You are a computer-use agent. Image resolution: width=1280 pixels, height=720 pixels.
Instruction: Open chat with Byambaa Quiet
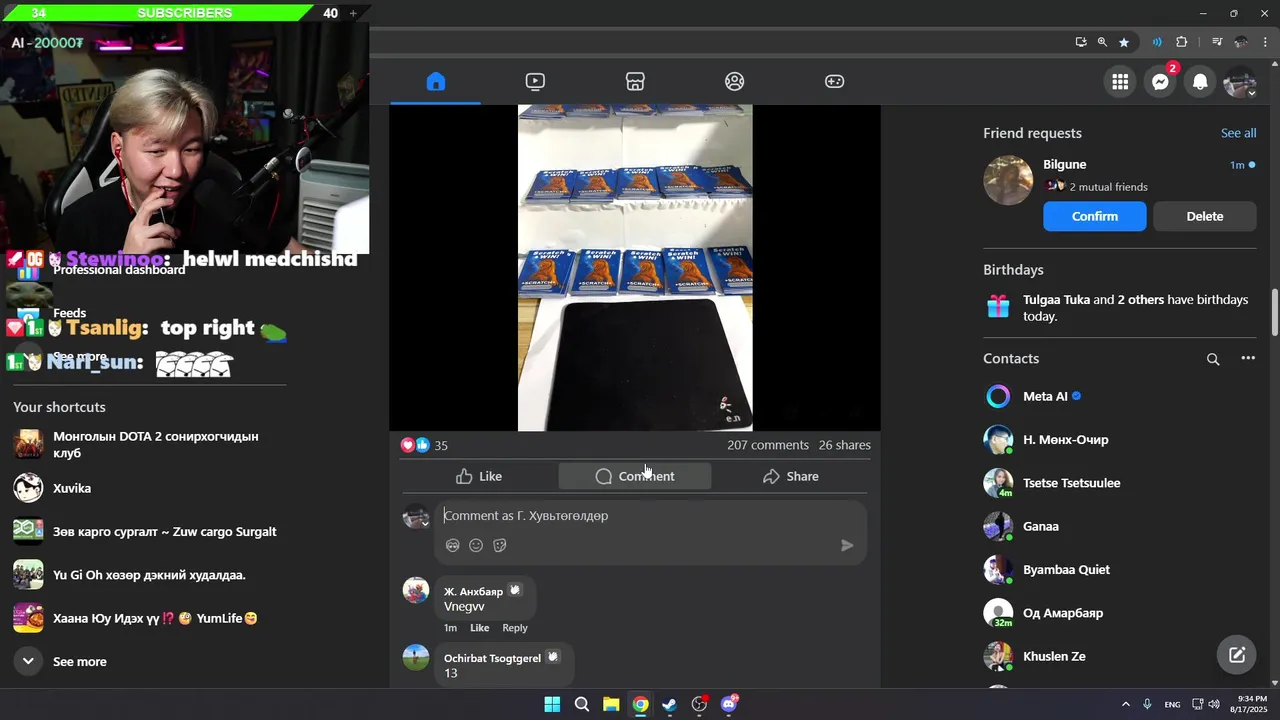pyautogui.click(x=1120, y=570)
